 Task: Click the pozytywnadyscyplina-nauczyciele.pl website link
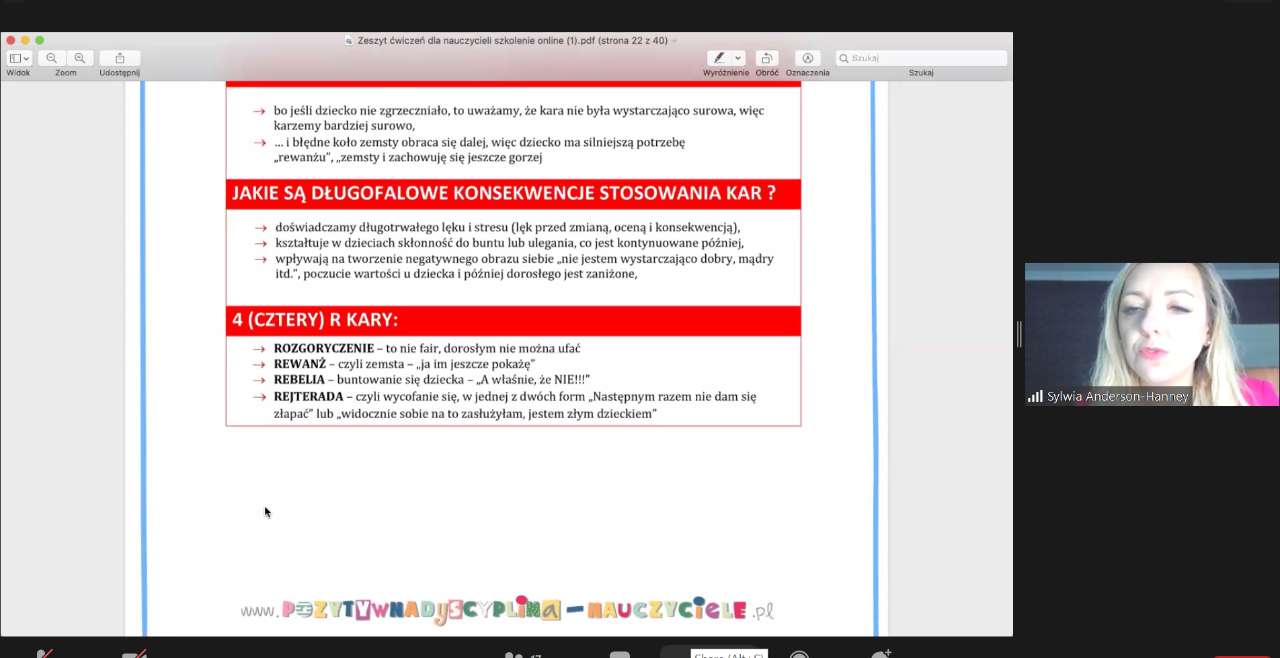(x=507, y=610)
